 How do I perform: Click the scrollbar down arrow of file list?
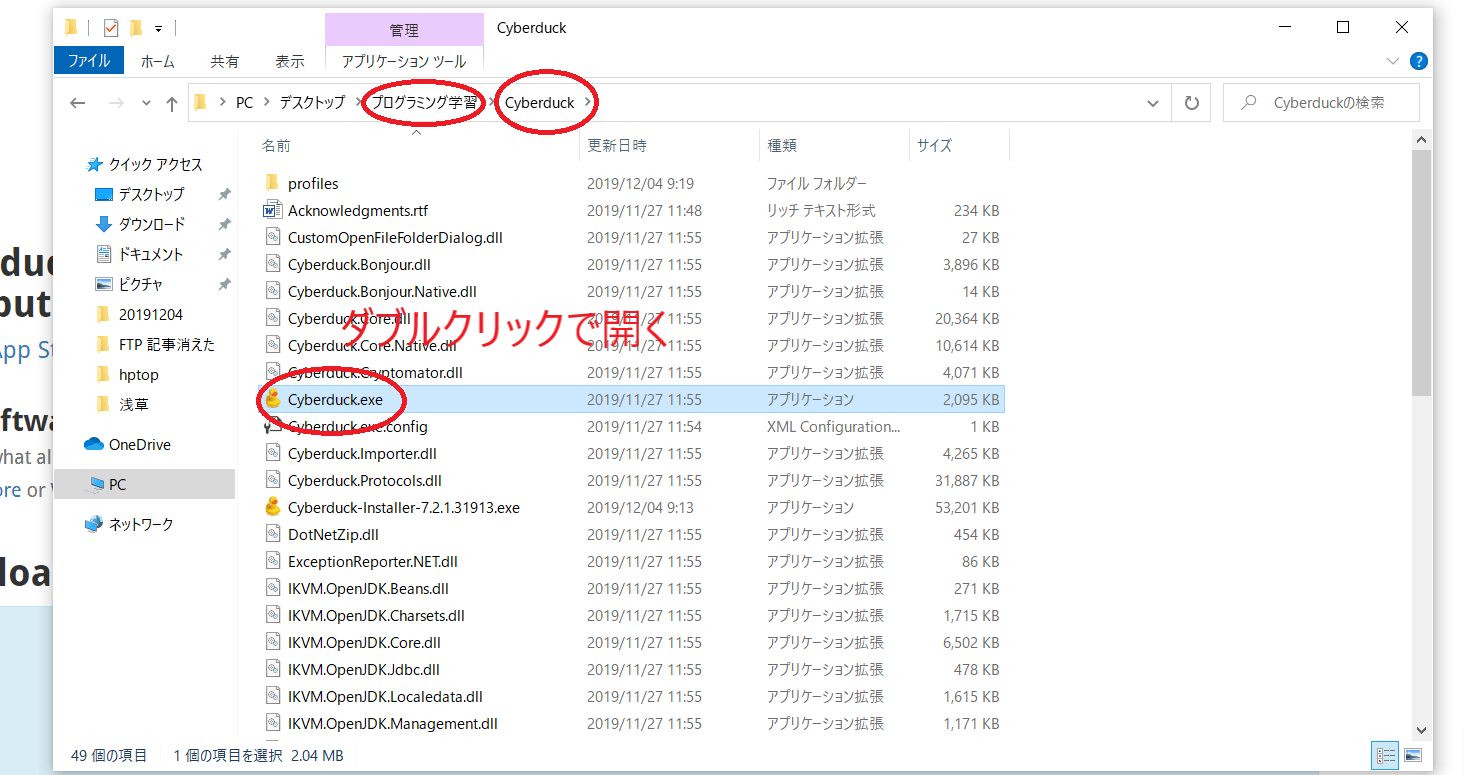(x=1422, y=731)
